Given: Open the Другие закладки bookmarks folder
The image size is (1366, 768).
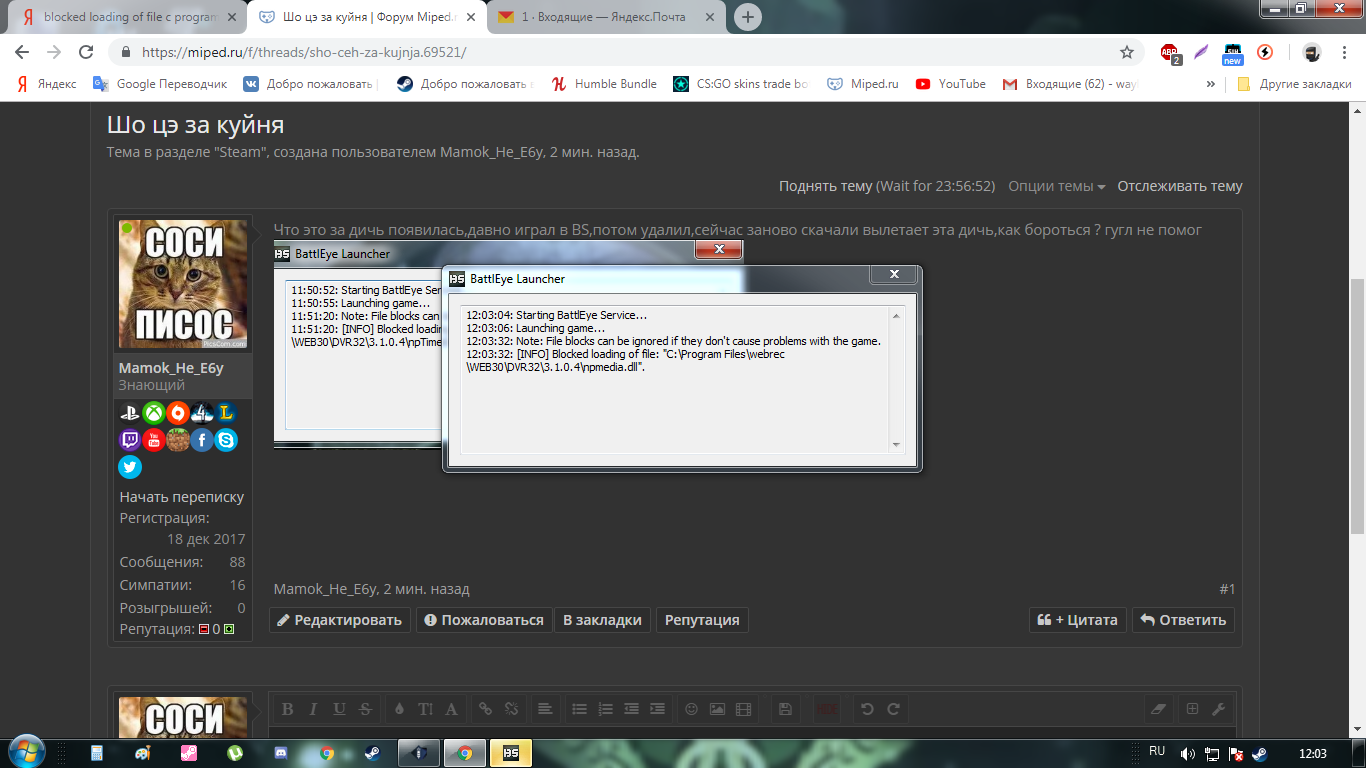Looking at the screenshot, I should pyautogui.click(x=1295, y=84).
